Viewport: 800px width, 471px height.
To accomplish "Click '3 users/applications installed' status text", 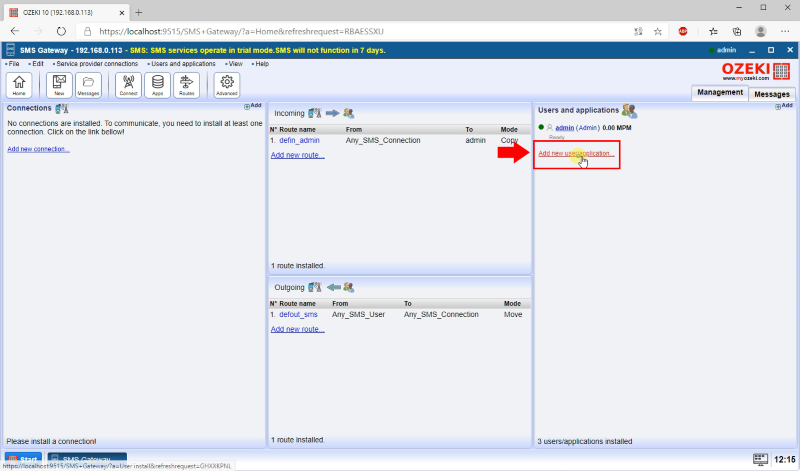I will pos(585,441).
